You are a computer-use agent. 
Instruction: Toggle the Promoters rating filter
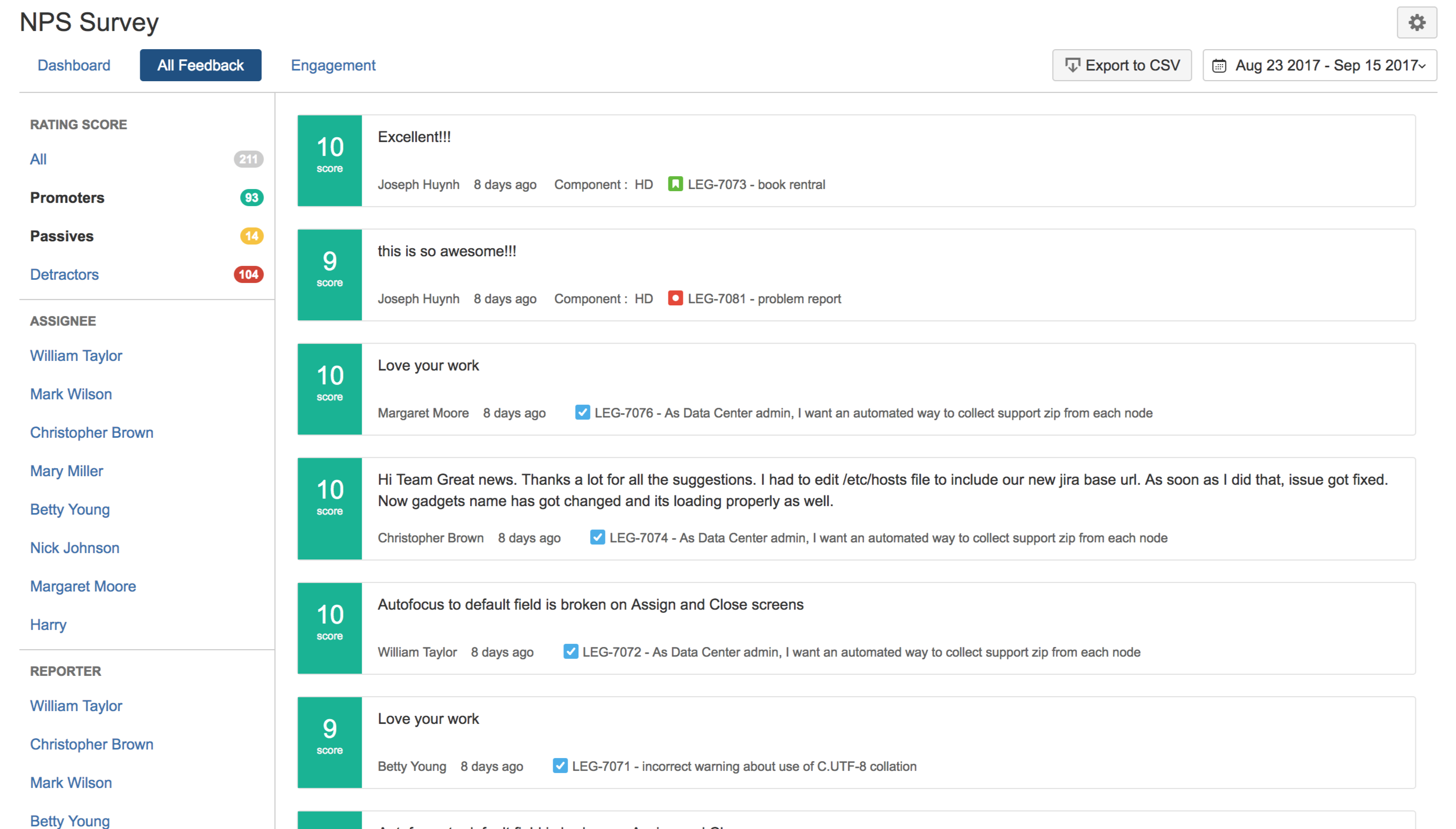[67, 198]
